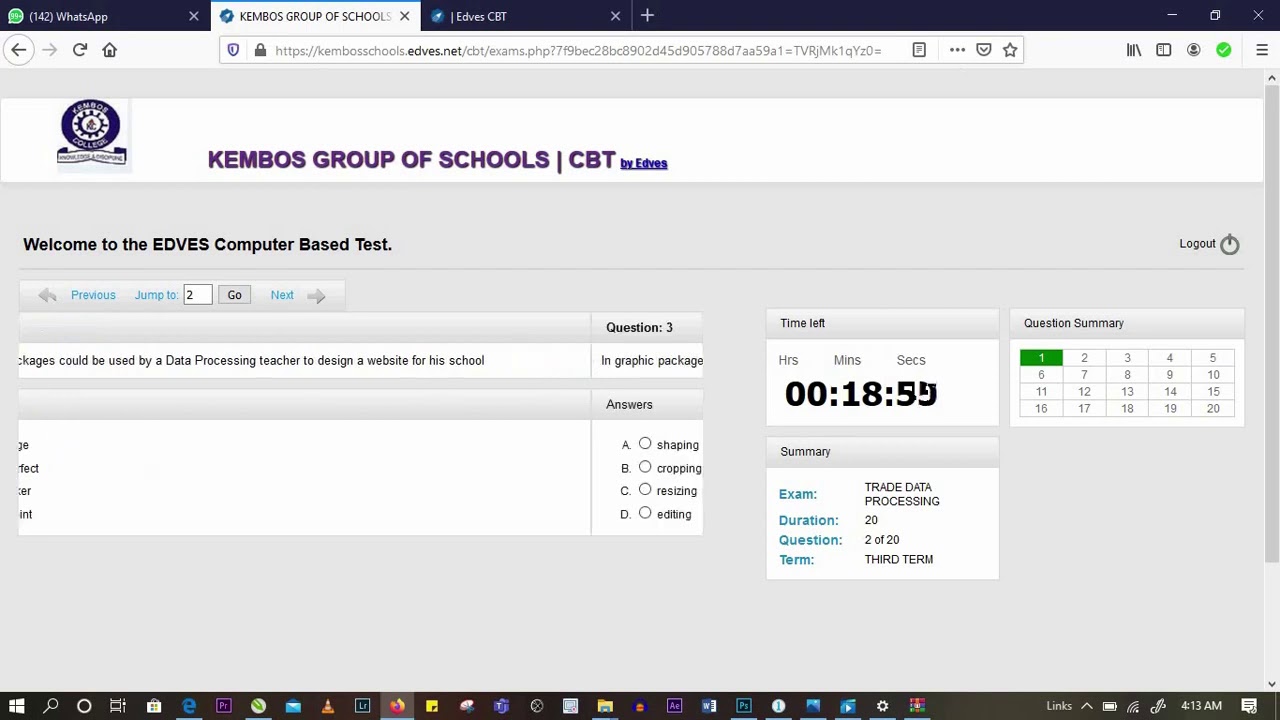This screenshot has width=1280, height=720.
Task: Click the Next link
Action: point(282,295)
